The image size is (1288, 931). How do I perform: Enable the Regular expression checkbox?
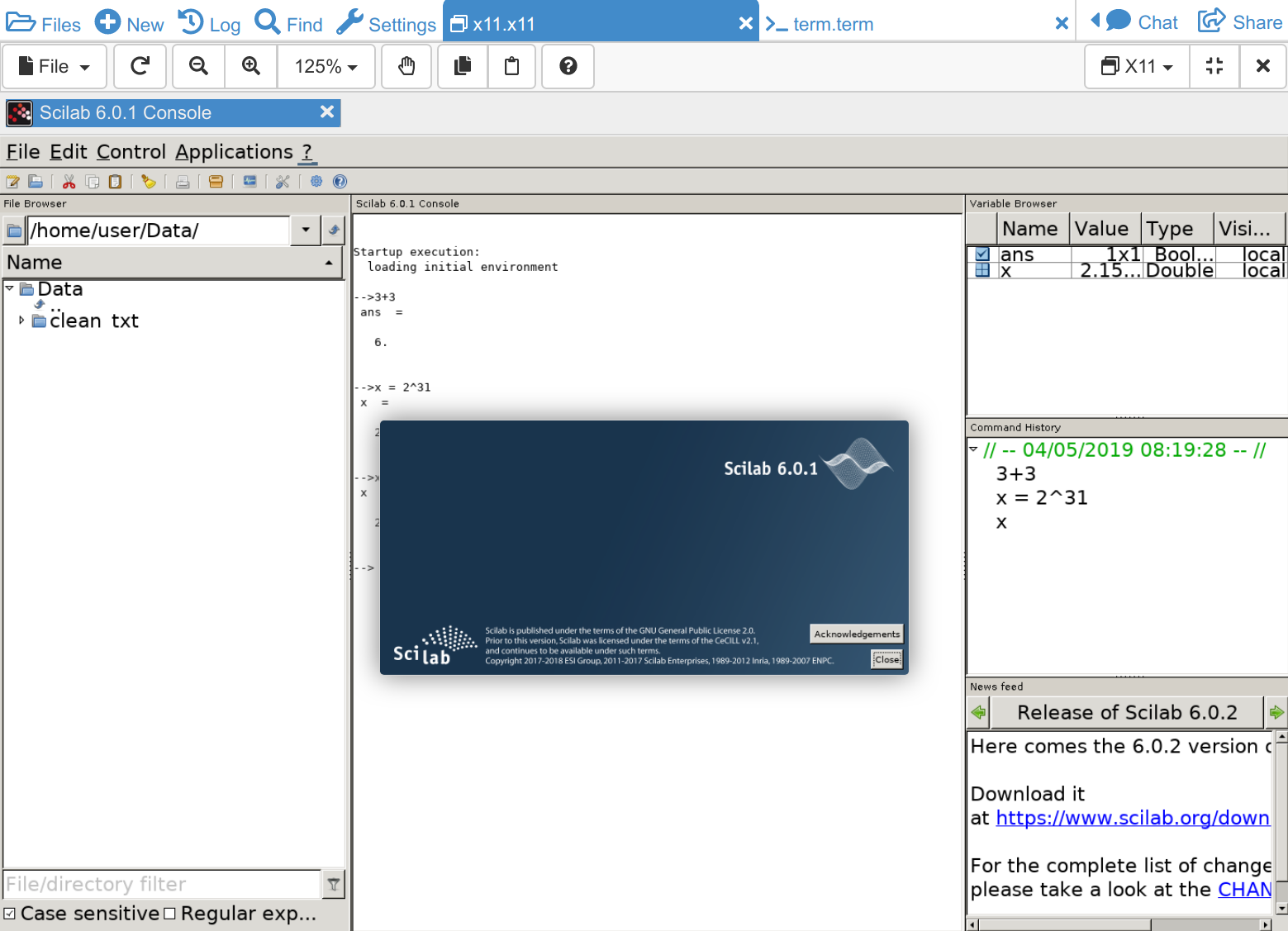click(169, 914)
